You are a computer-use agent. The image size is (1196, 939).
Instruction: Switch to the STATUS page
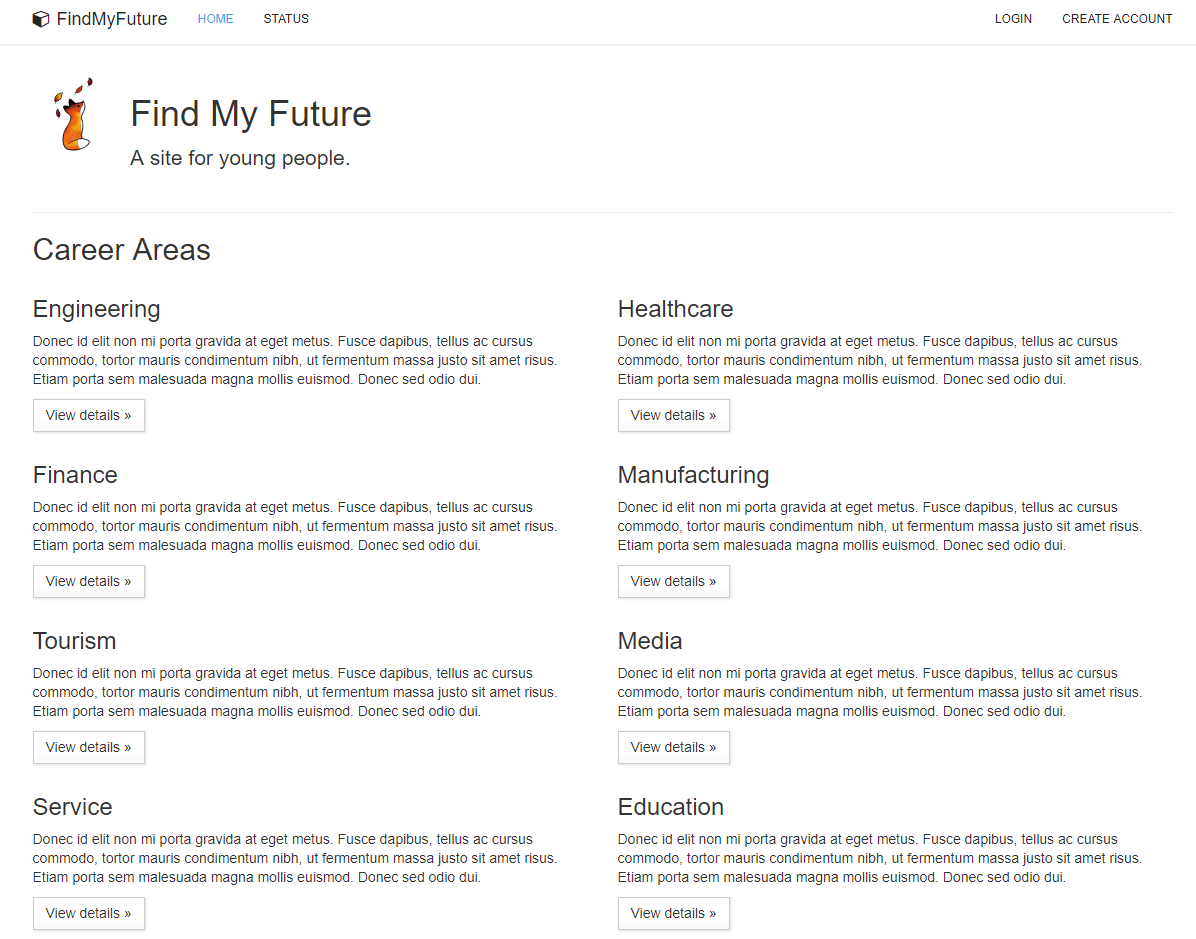[x=286, y=18]
